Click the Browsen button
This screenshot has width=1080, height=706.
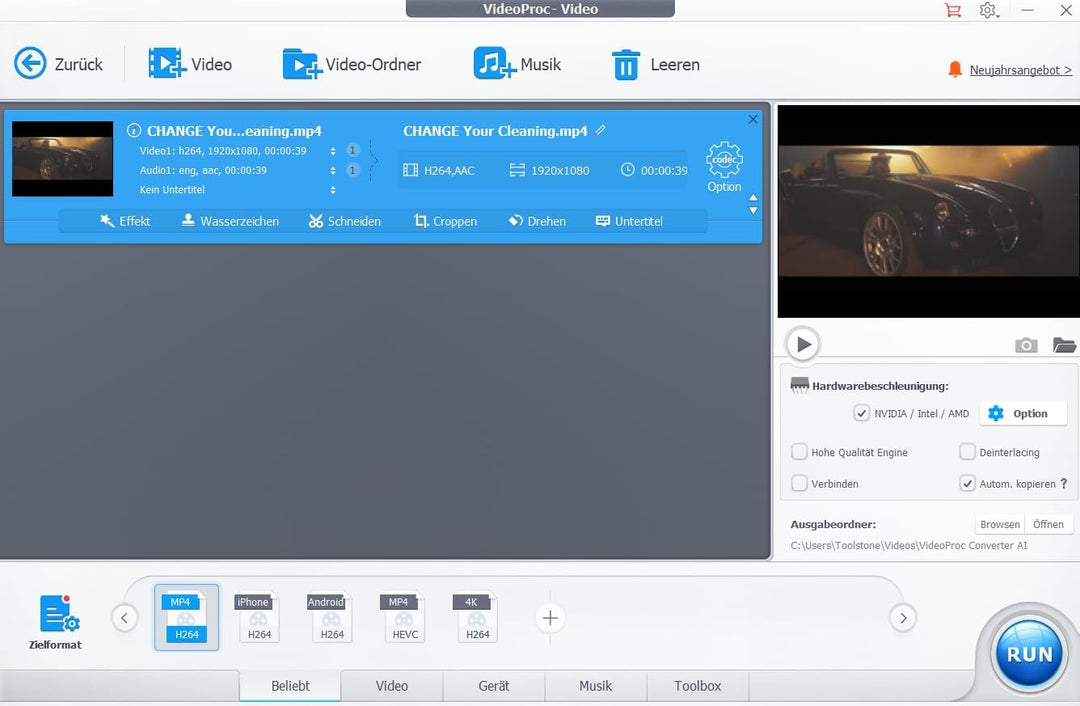tap(999, 524)
